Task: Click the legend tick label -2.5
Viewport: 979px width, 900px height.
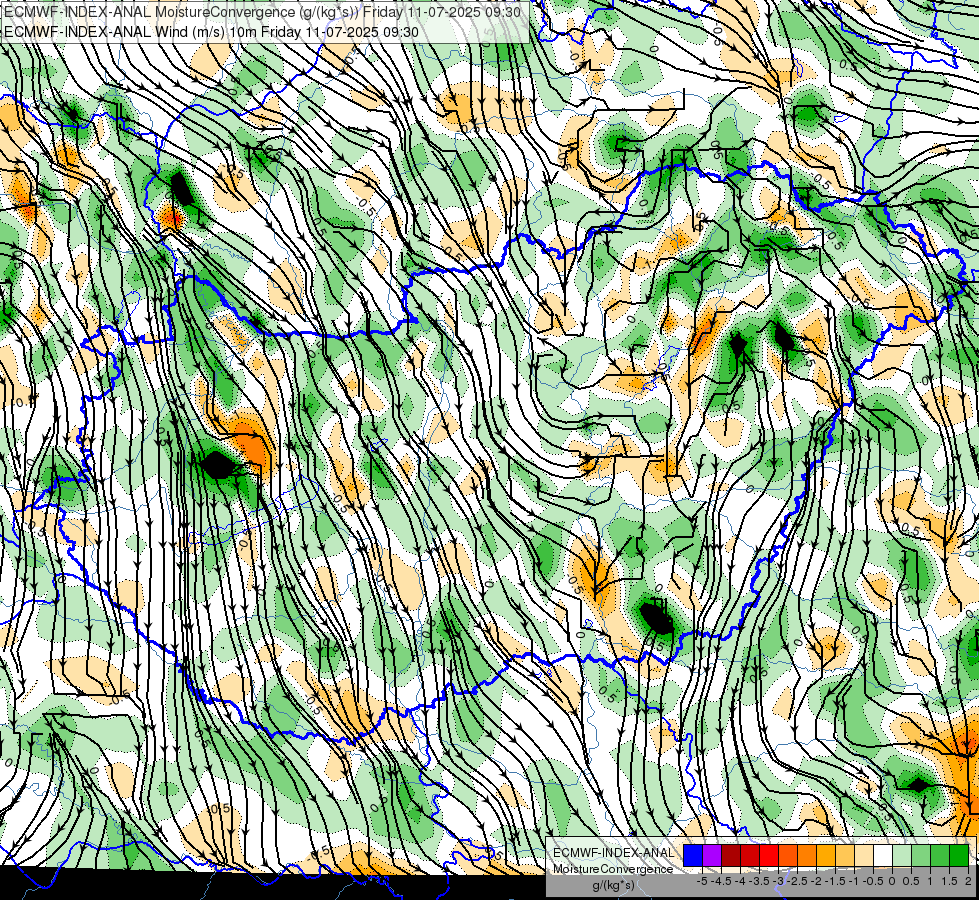Action: pyautogui.click(x=797, y=881)
